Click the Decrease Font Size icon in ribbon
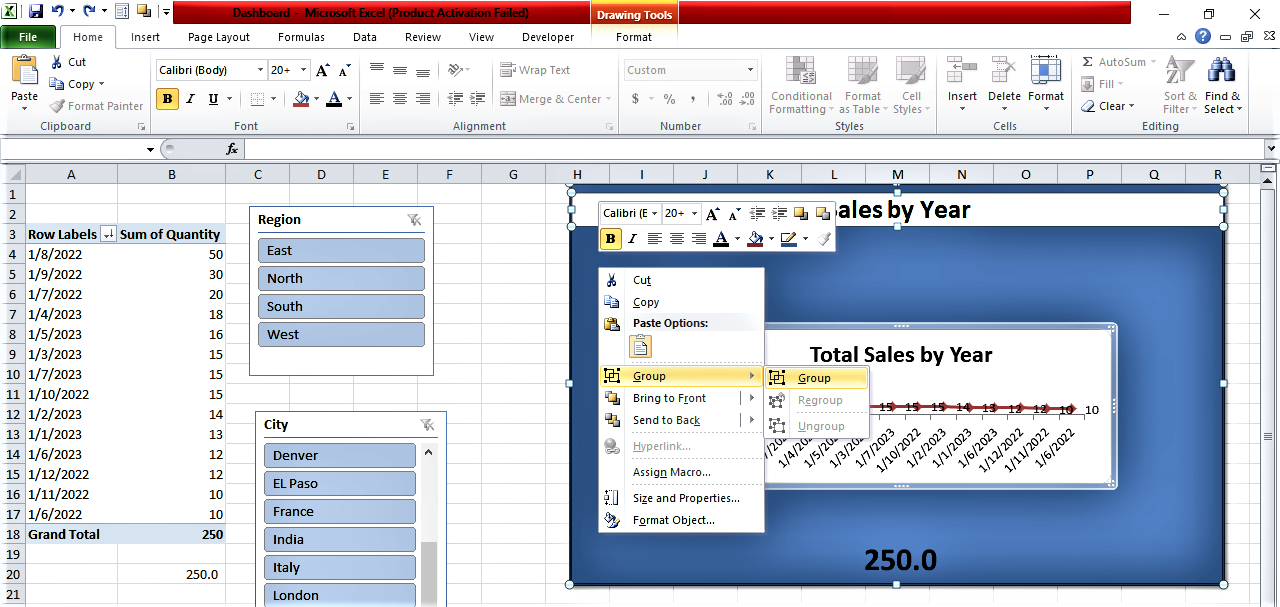Screen dimensions: 1280x607 344,70
